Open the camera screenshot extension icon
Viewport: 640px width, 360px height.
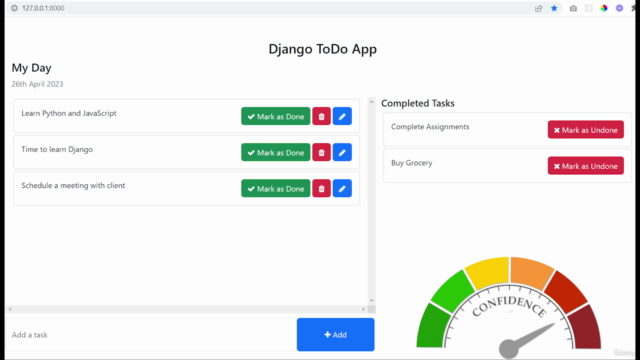click(x=573, y=8)
